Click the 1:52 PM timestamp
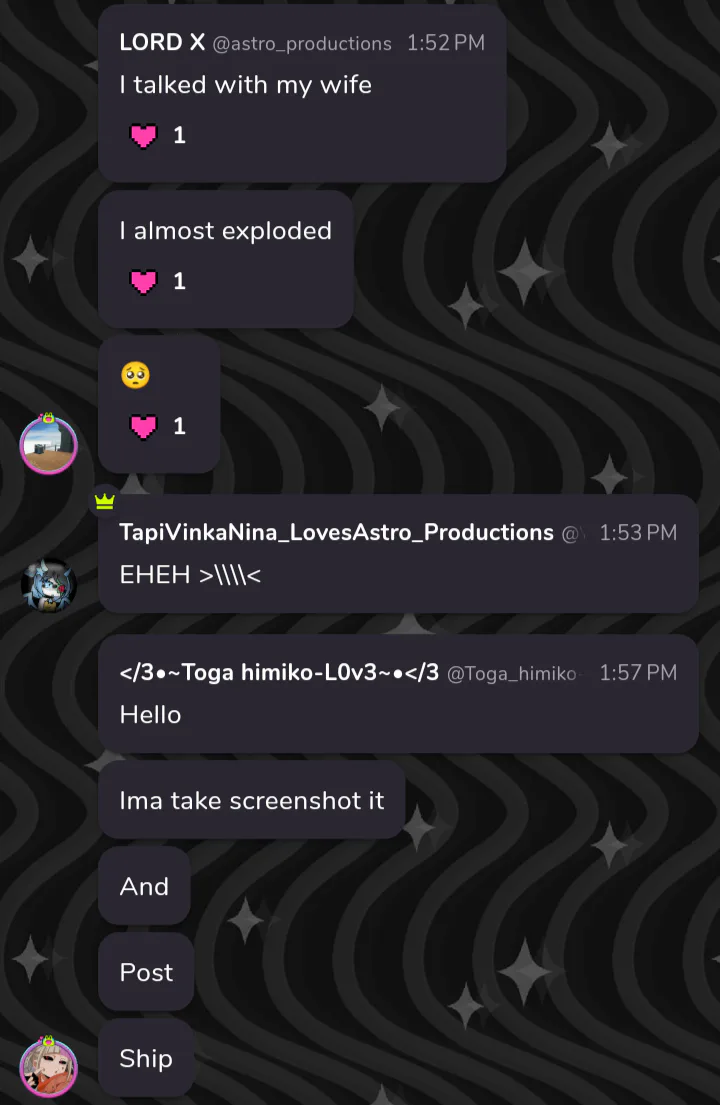 click(x=445, y=43)
